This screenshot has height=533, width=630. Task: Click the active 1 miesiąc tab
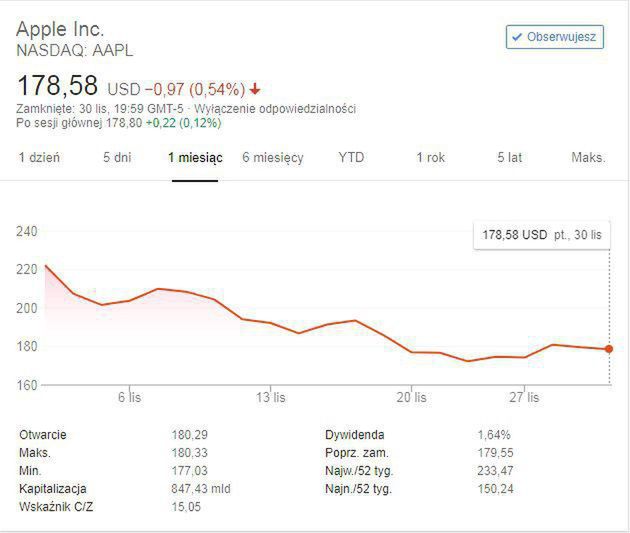click(x=195, y=158)
